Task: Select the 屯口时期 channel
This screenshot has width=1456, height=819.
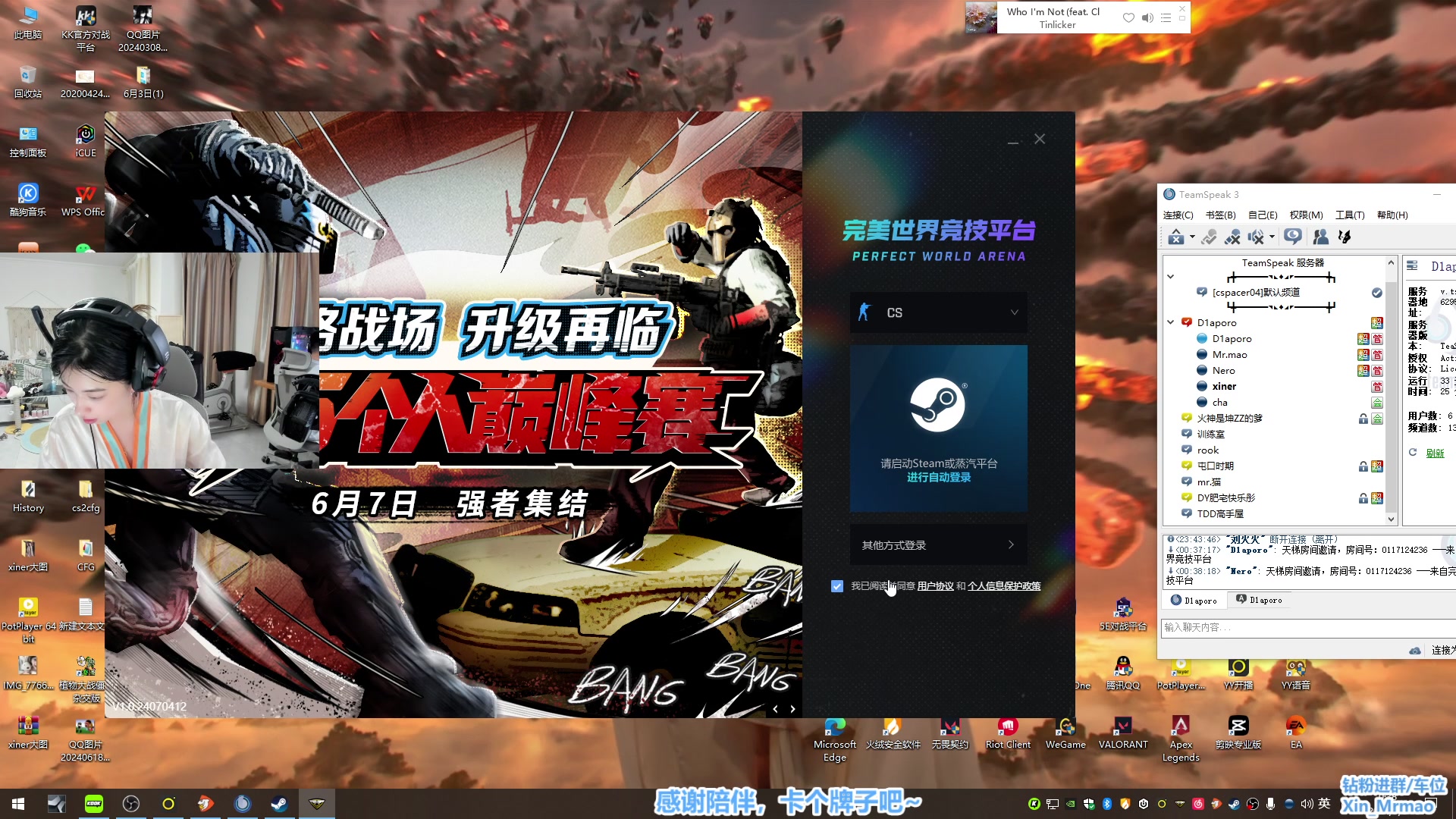Action: click(x=1215, y=466)
